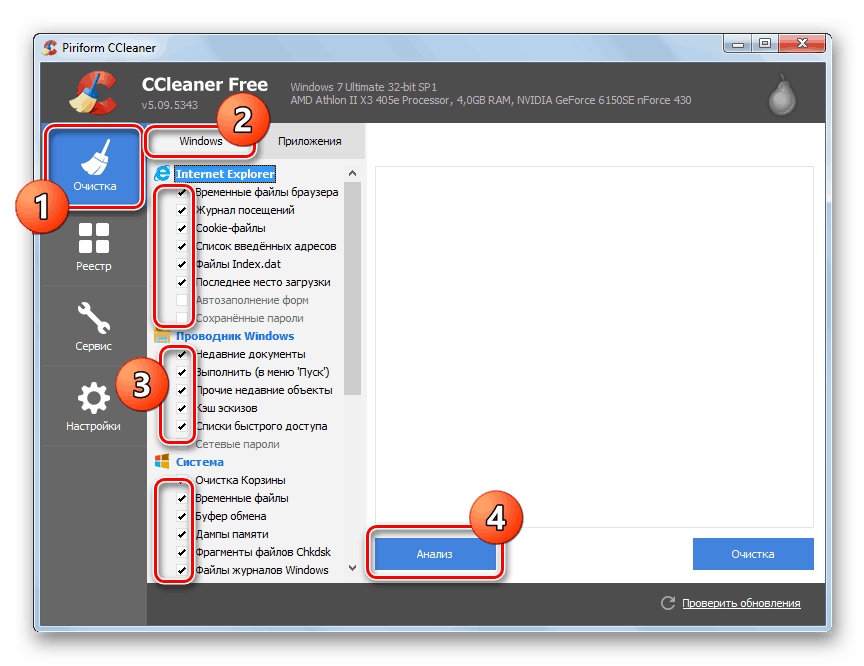
Task: Click the version text v5.09.5343
Action: 170,105
